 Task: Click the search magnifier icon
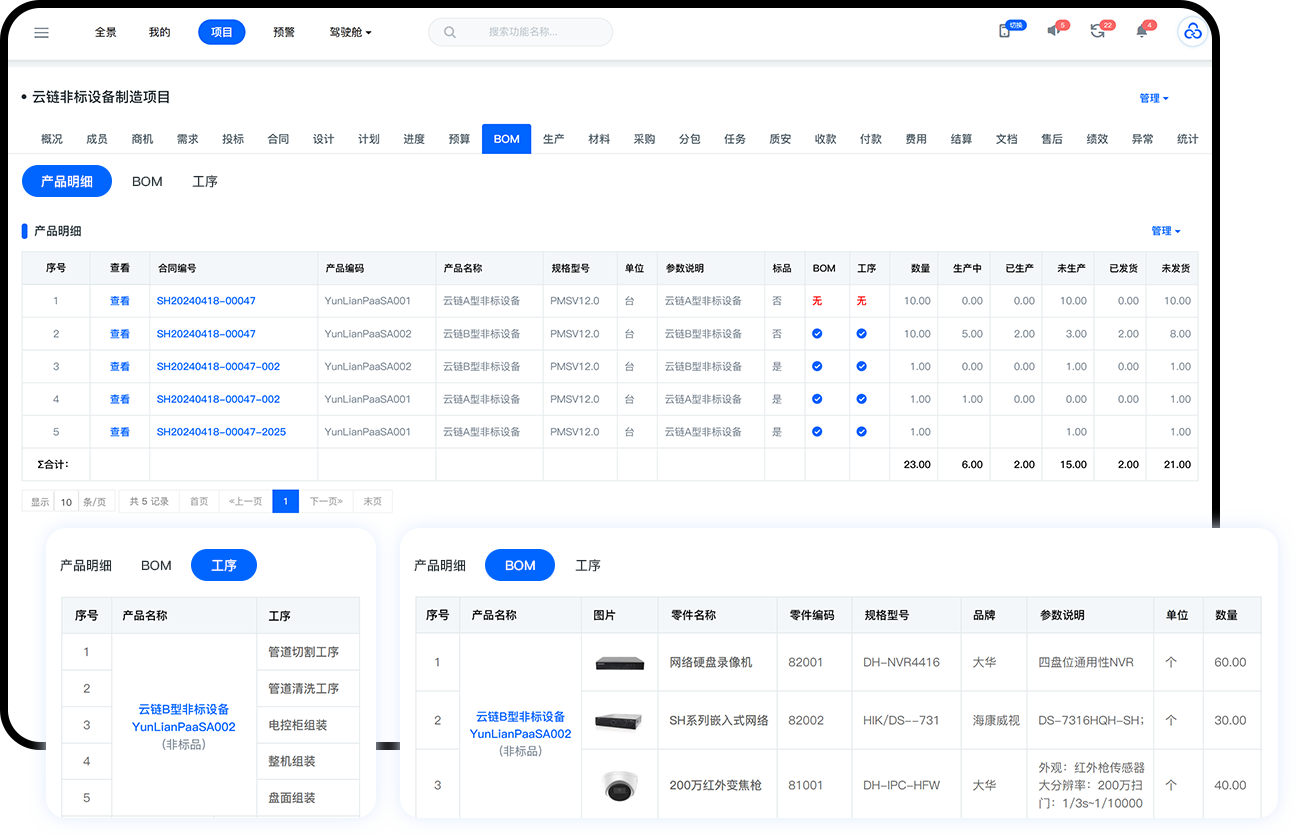(x=450, y=32)
